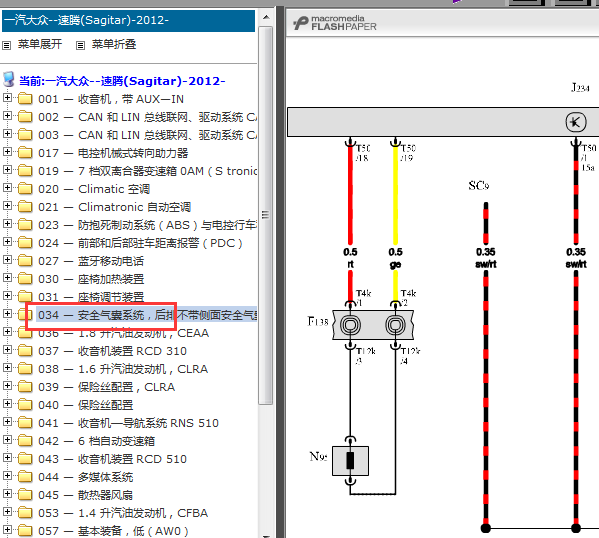Click the 一汽大众--速腾(Sagitar)-2012- blue title bar
Screen dimensions: 599x538
pyautogui.click(x=129, y=21)
